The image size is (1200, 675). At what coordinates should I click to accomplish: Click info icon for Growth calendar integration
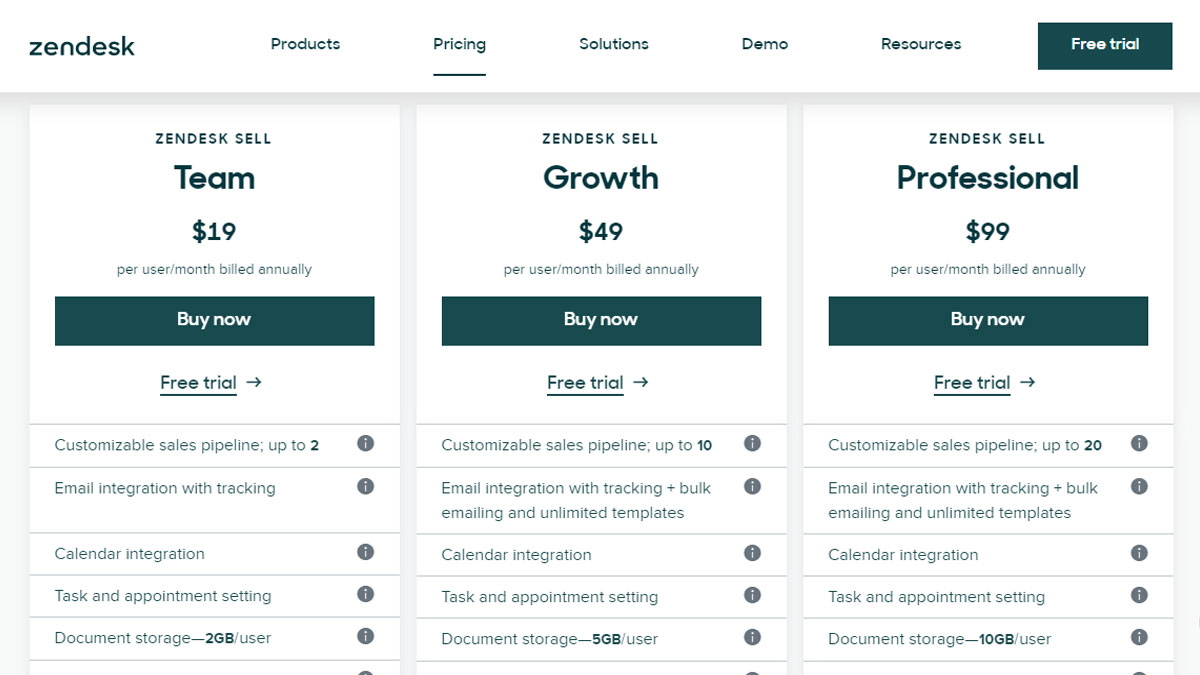click(752, 553)
